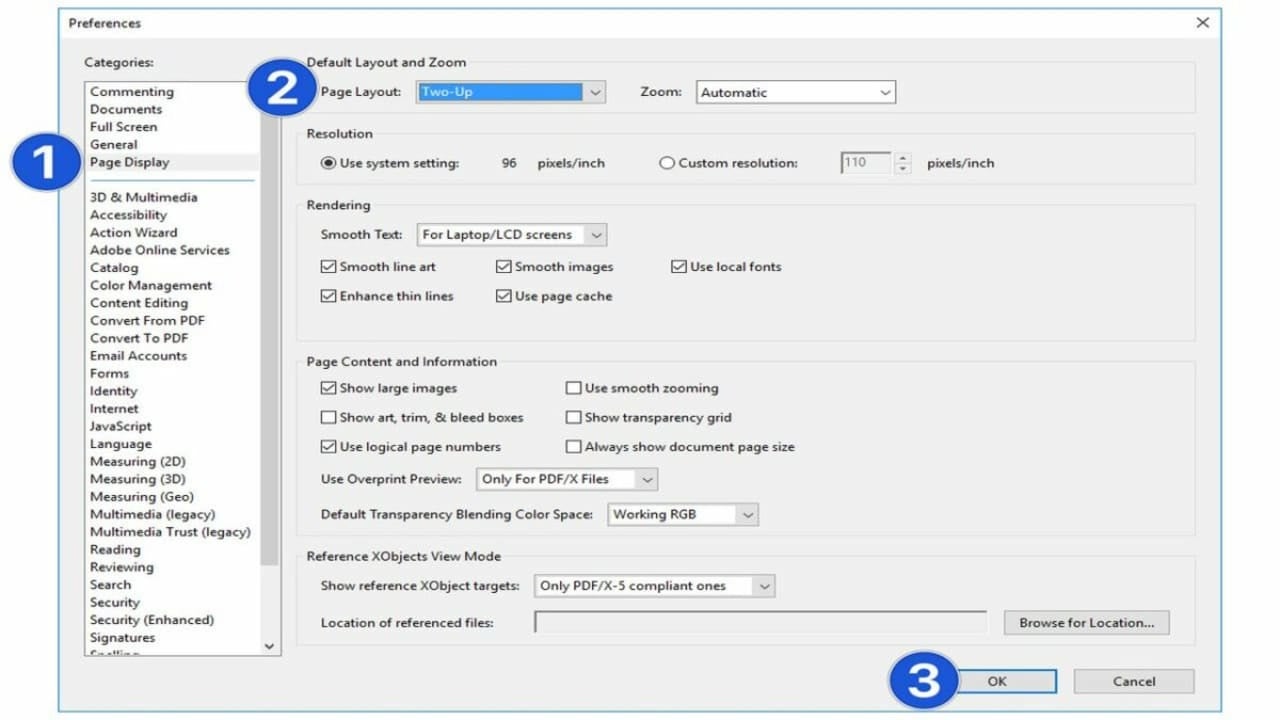Enable Always show document page size

pyautogui.click(x=574, y=447)
